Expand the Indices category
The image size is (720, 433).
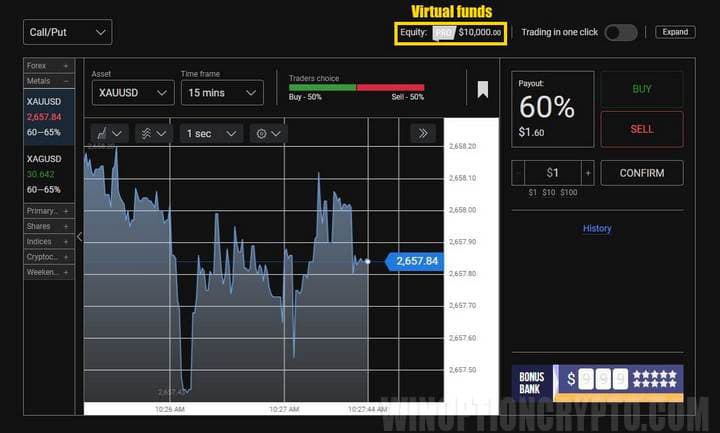48,241
